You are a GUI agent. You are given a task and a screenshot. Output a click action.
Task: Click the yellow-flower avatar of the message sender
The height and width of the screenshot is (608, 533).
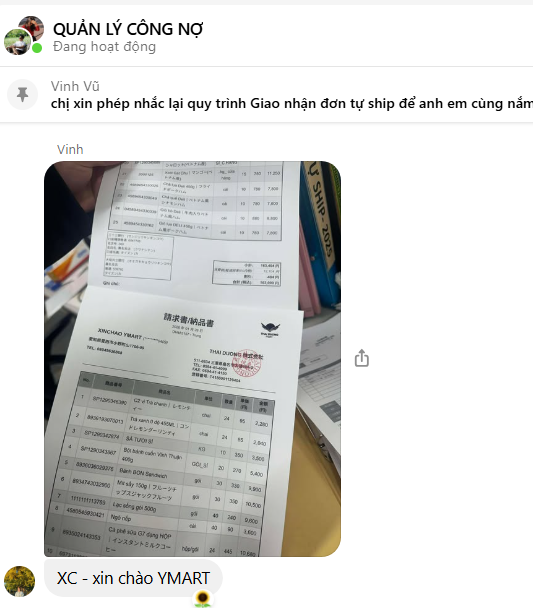19,581
